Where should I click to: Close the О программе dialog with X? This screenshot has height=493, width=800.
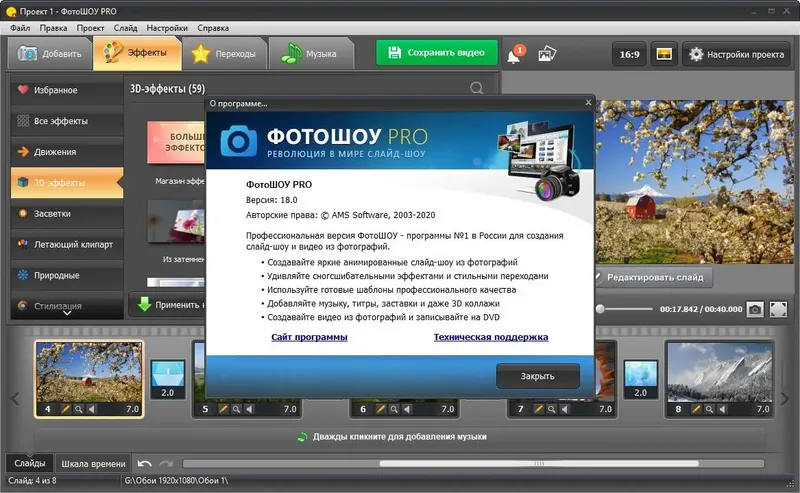(588, 103)
